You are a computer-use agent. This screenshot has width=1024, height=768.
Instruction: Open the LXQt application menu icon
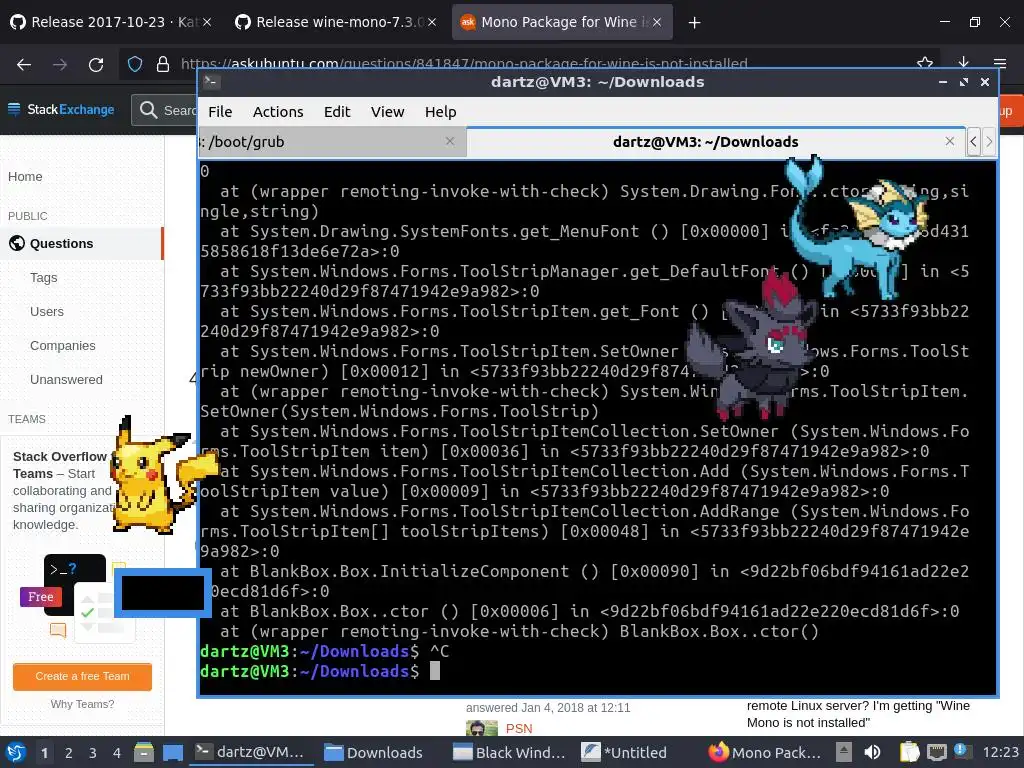click(x=16, y=752)
